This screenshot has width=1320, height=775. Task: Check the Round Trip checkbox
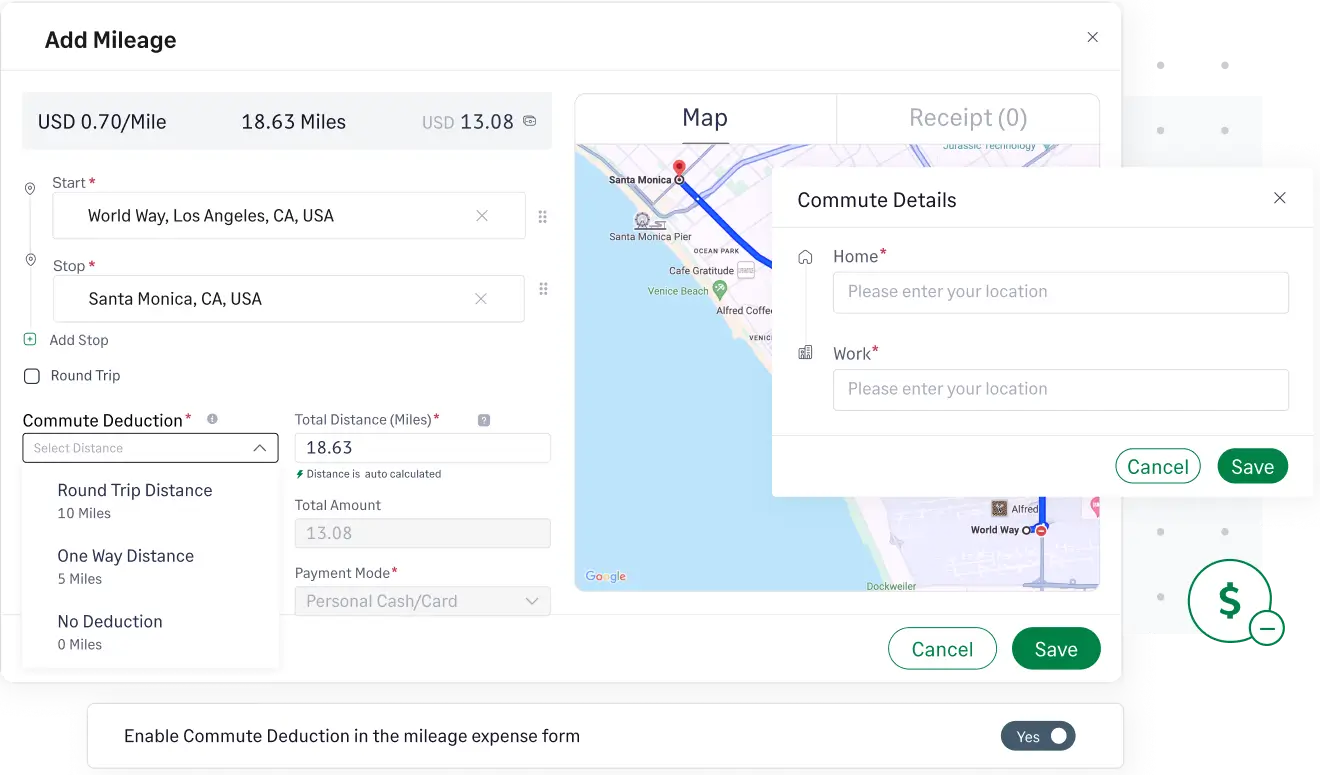32,376
